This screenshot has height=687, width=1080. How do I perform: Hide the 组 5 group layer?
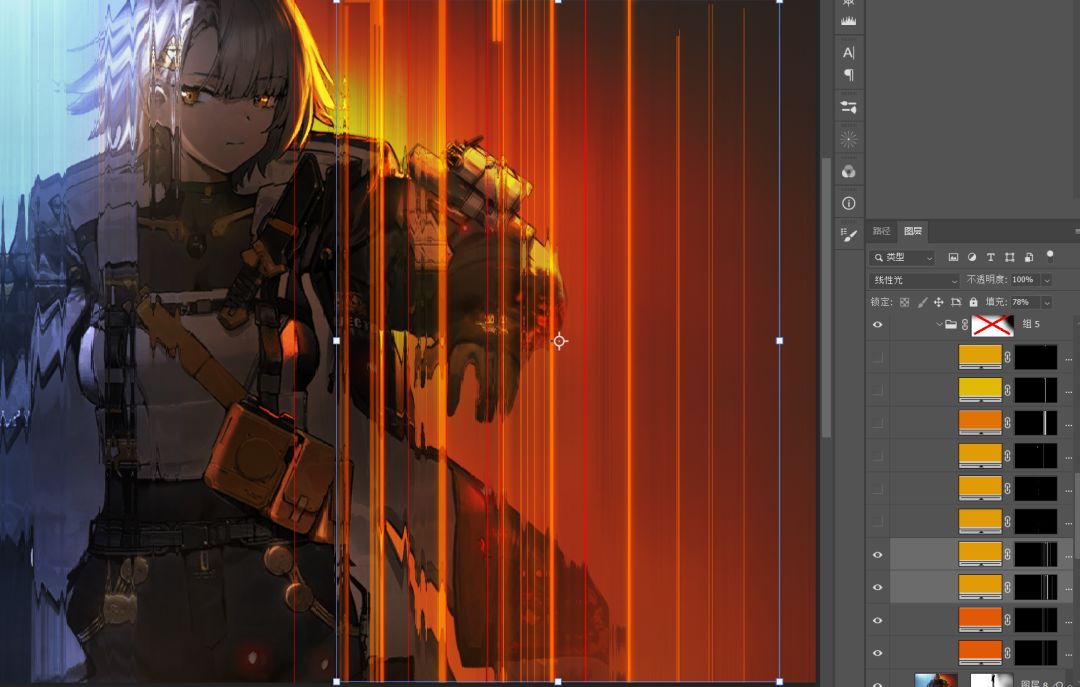point(878,325)
